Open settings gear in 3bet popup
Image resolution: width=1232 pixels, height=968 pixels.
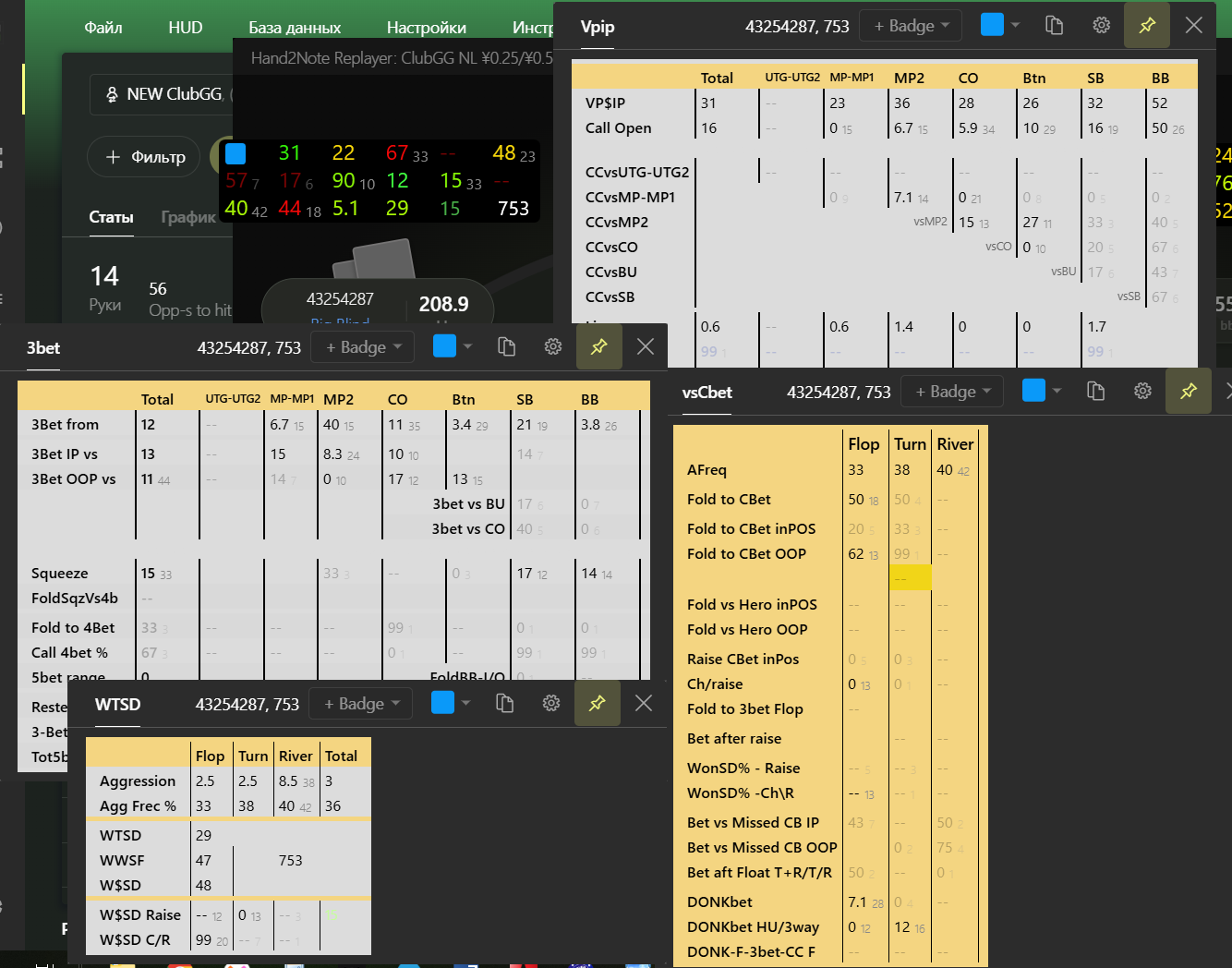[552, 346]
